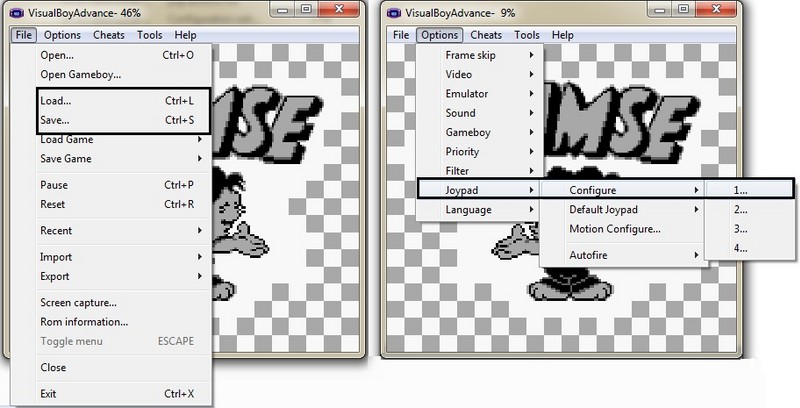Open the Cheats menu in left window
800x408 pixels.
[x=109, y=35]
